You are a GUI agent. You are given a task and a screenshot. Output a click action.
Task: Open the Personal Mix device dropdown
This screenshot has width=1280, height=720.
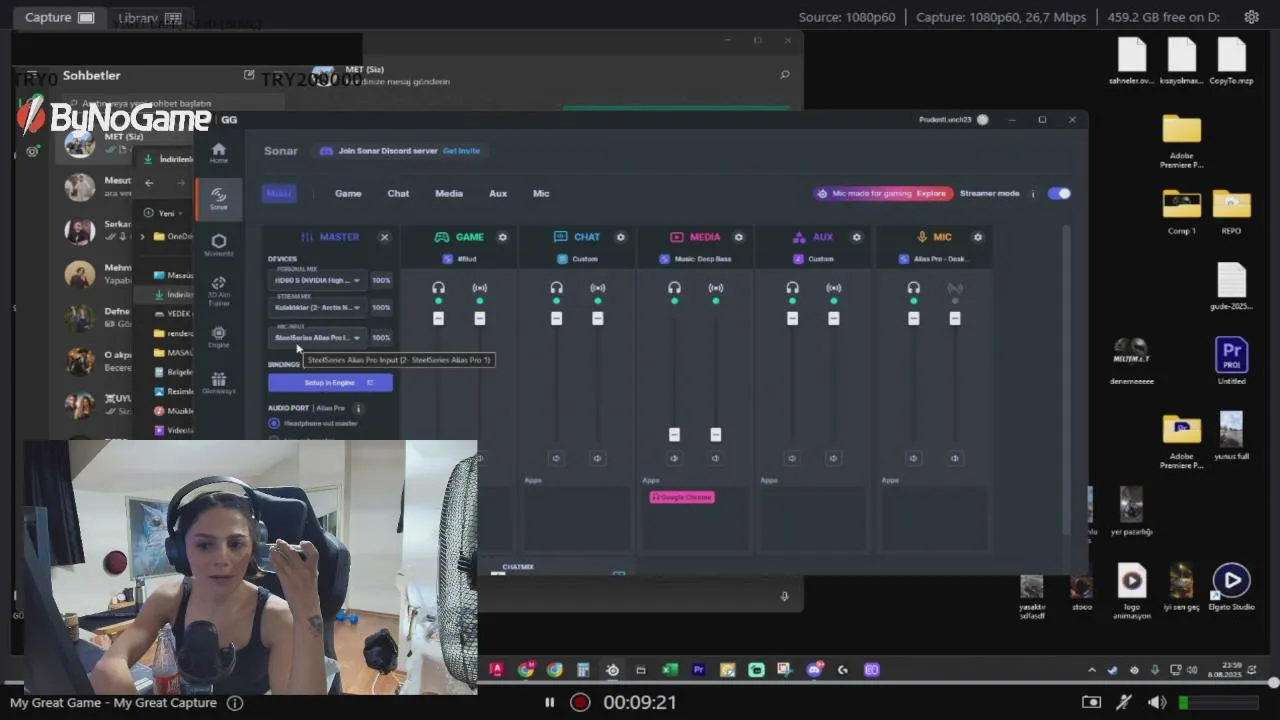318,281
